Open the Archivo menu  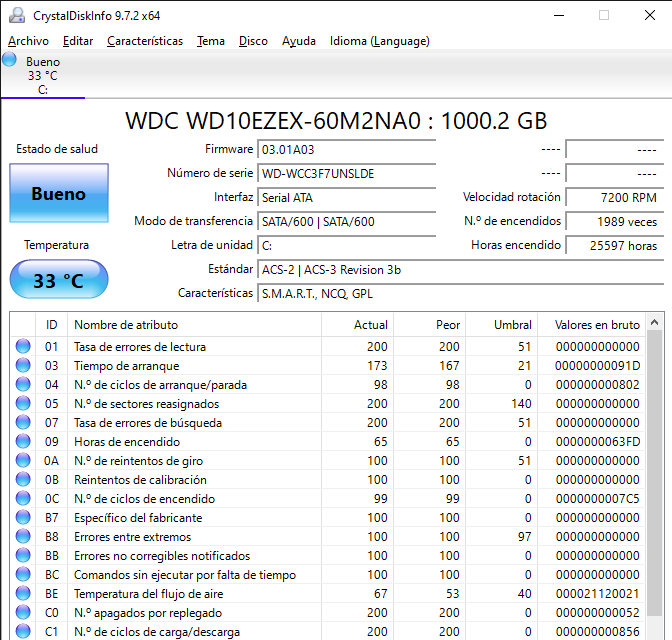[x=28, y=41]
